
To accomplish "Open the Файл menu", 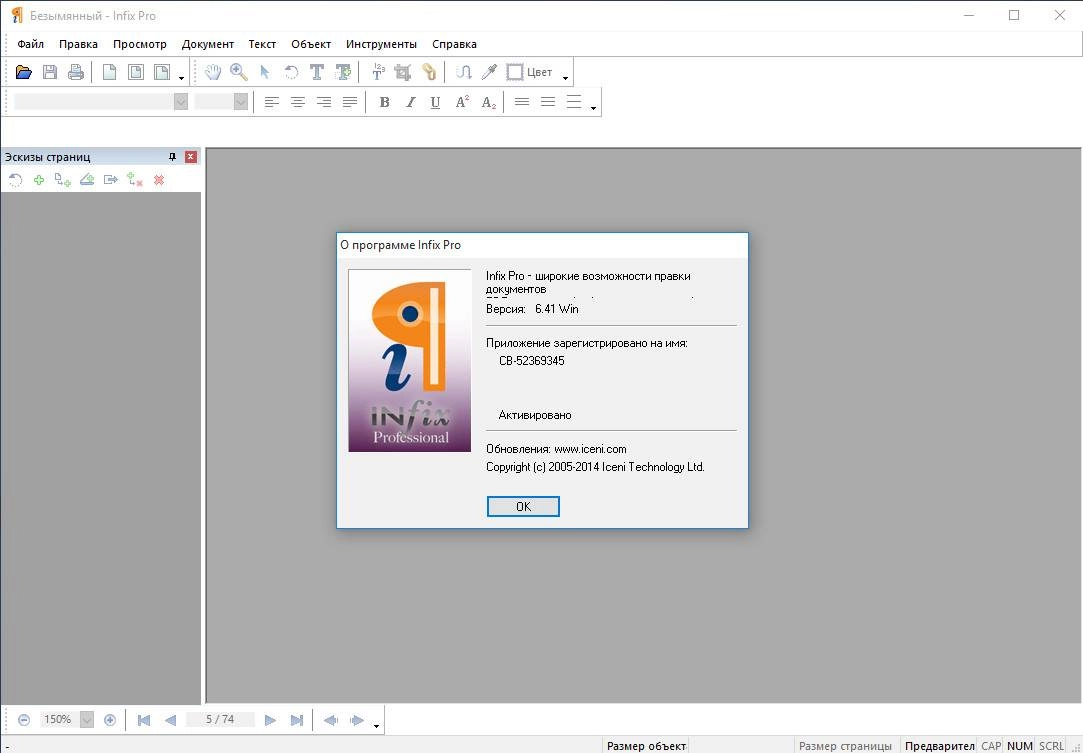I will coord(30,44).
